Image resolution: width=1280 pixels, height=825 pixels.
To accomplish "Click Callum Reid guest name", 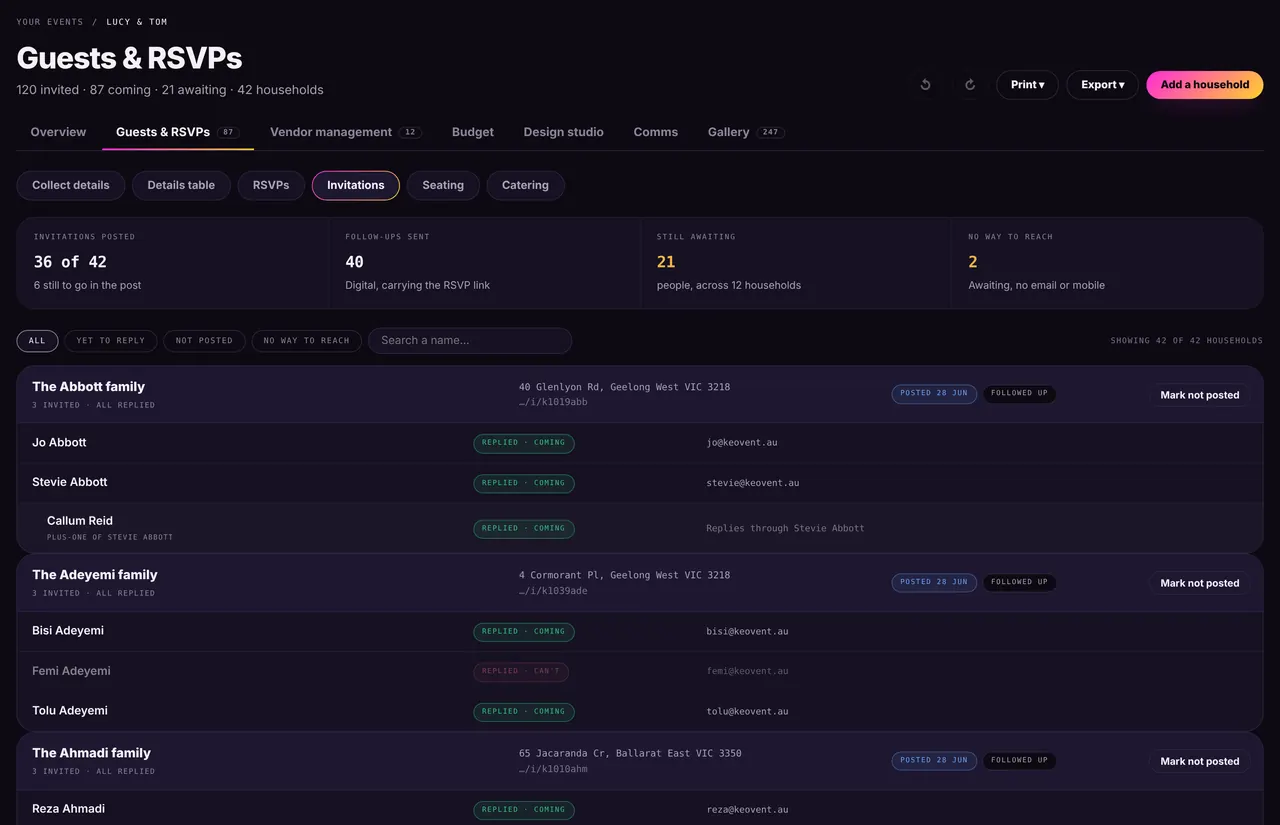I will pyautogui.click(x=80, y=521).
